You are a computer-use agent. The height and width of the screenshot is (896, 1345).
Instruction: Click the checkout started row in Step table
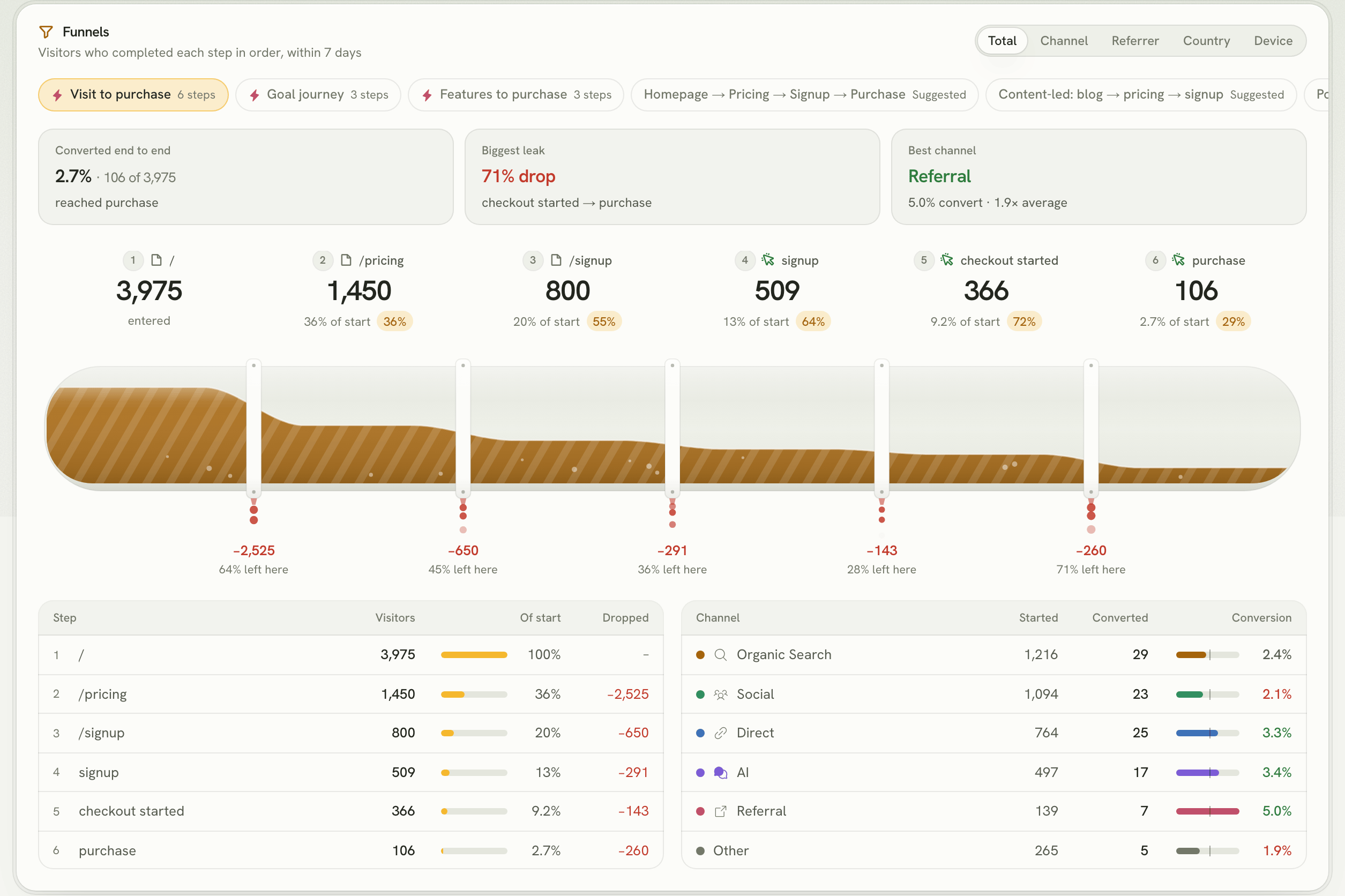[x=351, y=811]
